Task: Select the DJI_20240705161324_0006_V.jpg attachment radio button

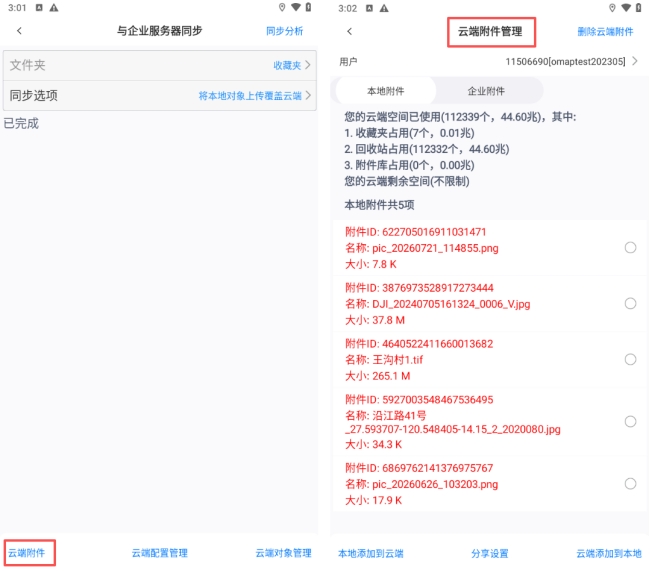Action: click(630, 304)
